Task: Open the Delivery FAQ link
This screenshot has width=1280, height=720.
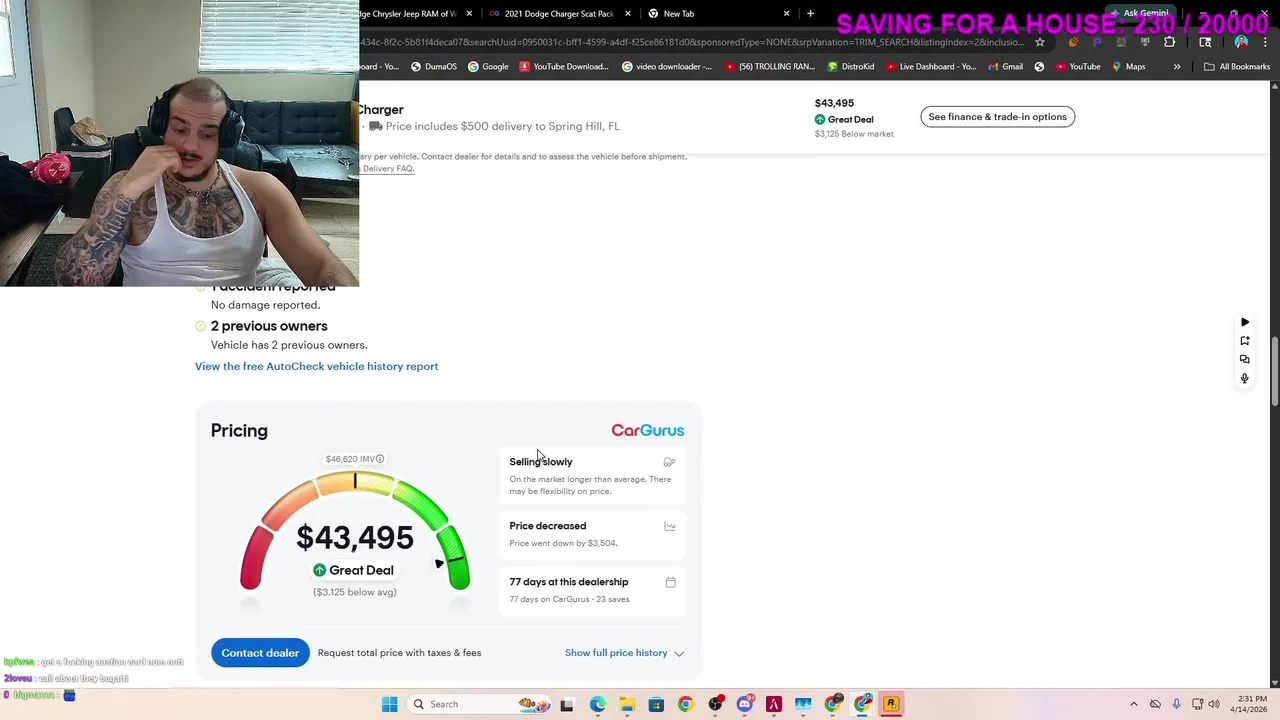Action: (387, 168)
